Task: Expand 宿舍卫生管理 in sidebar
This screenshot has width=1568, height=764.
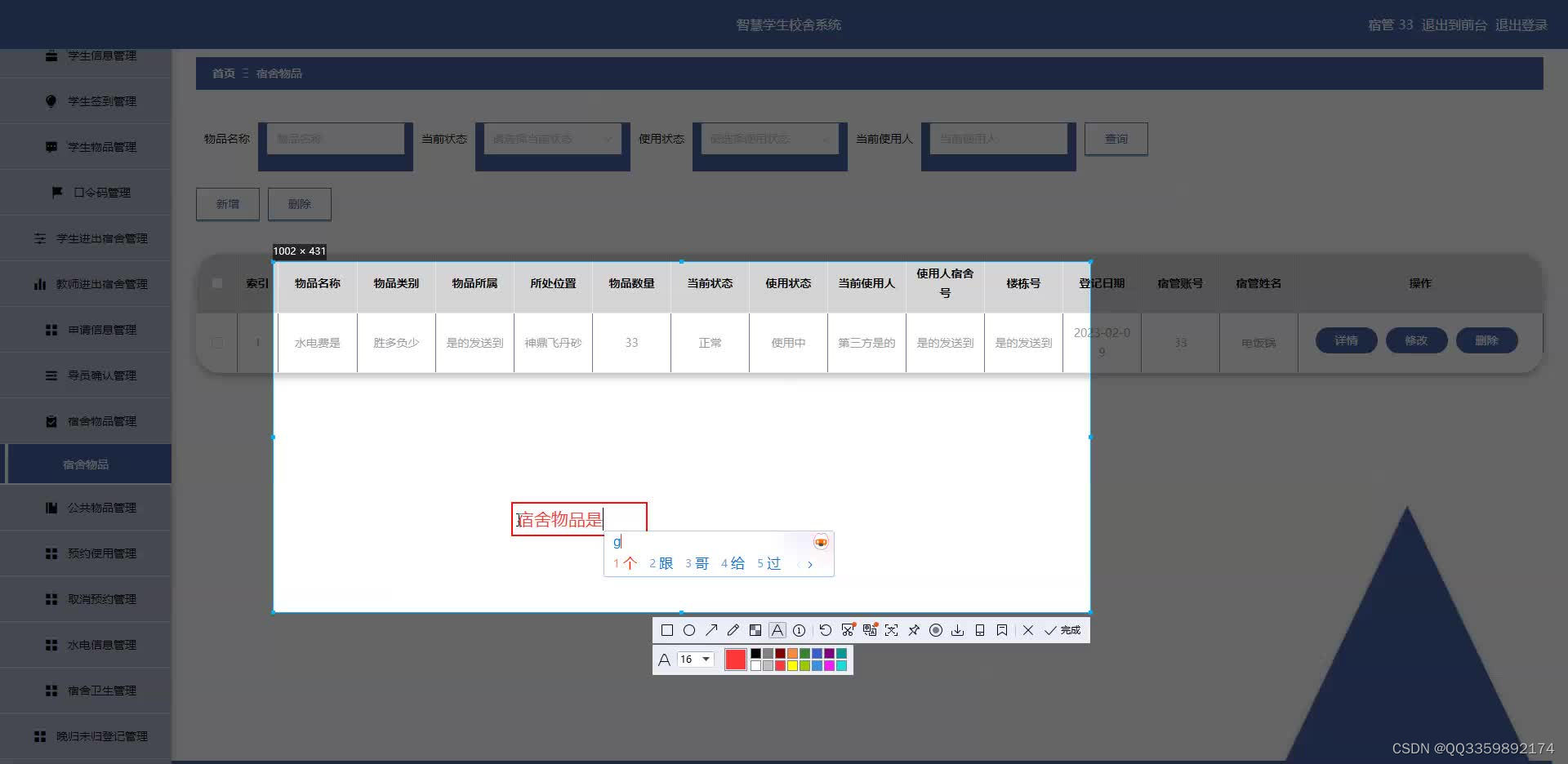Action: [86, 691]
